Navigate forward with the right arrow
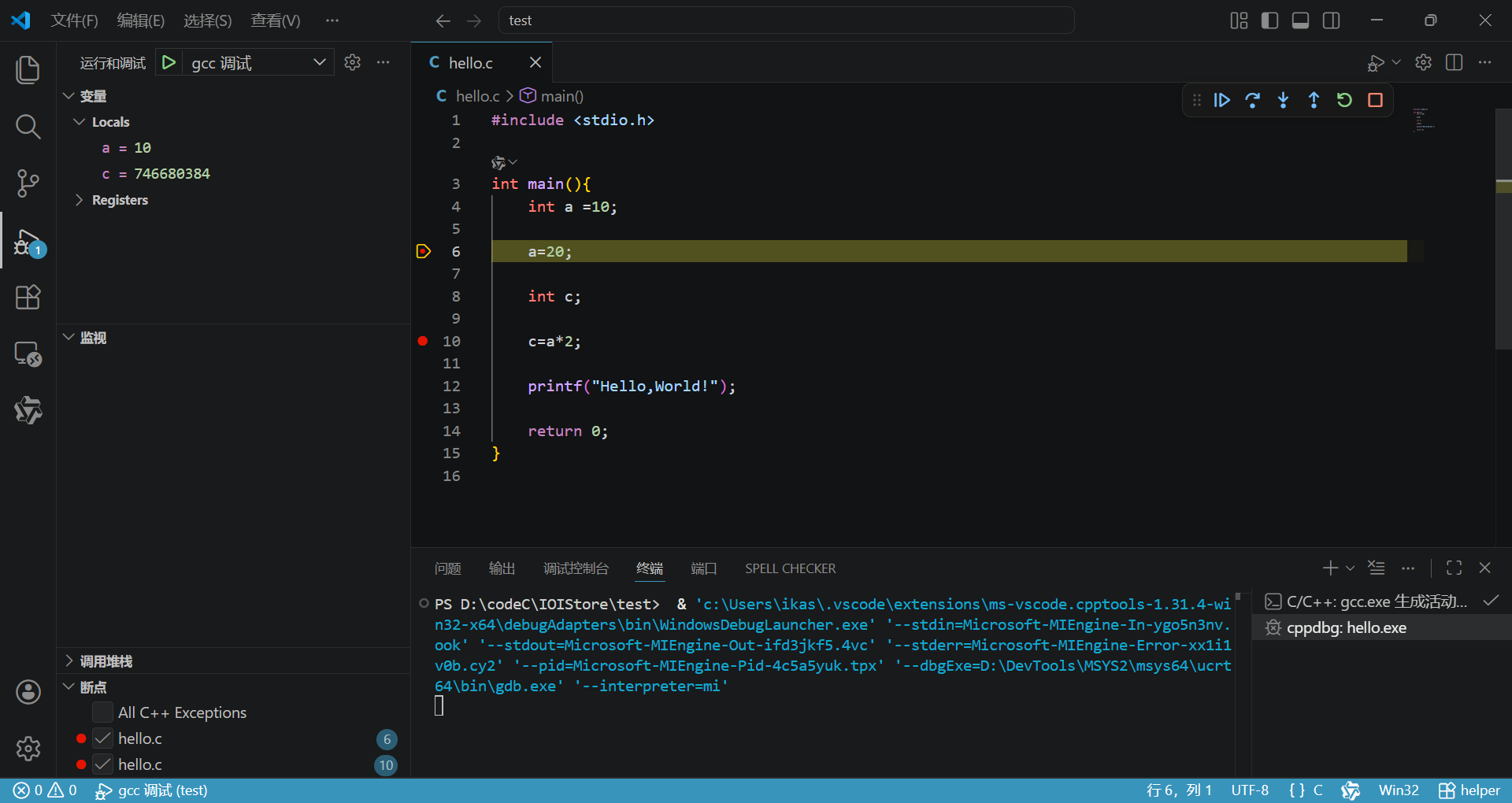Image resolution: width=1512 pixels, height=803 pixels. pos(473,20)
